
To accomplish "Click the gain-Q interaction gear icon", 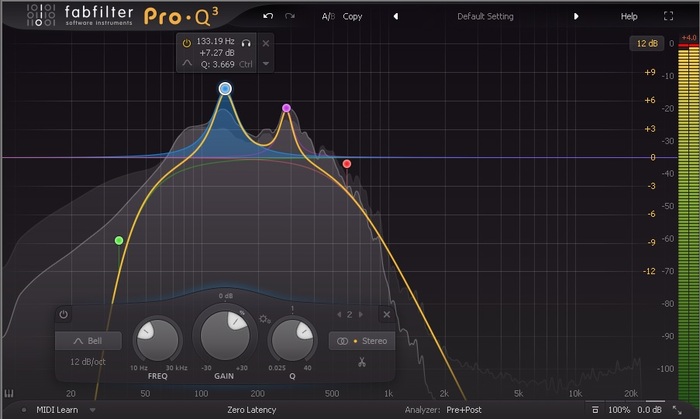I will [264, 319].
